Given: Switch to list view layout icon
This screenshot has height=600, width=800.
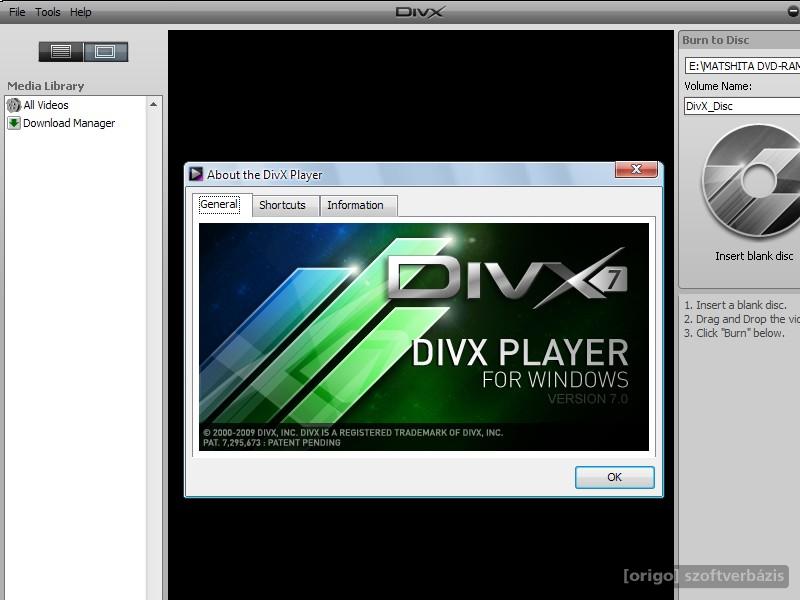Looking at the screenshot, I should [61, 52].
